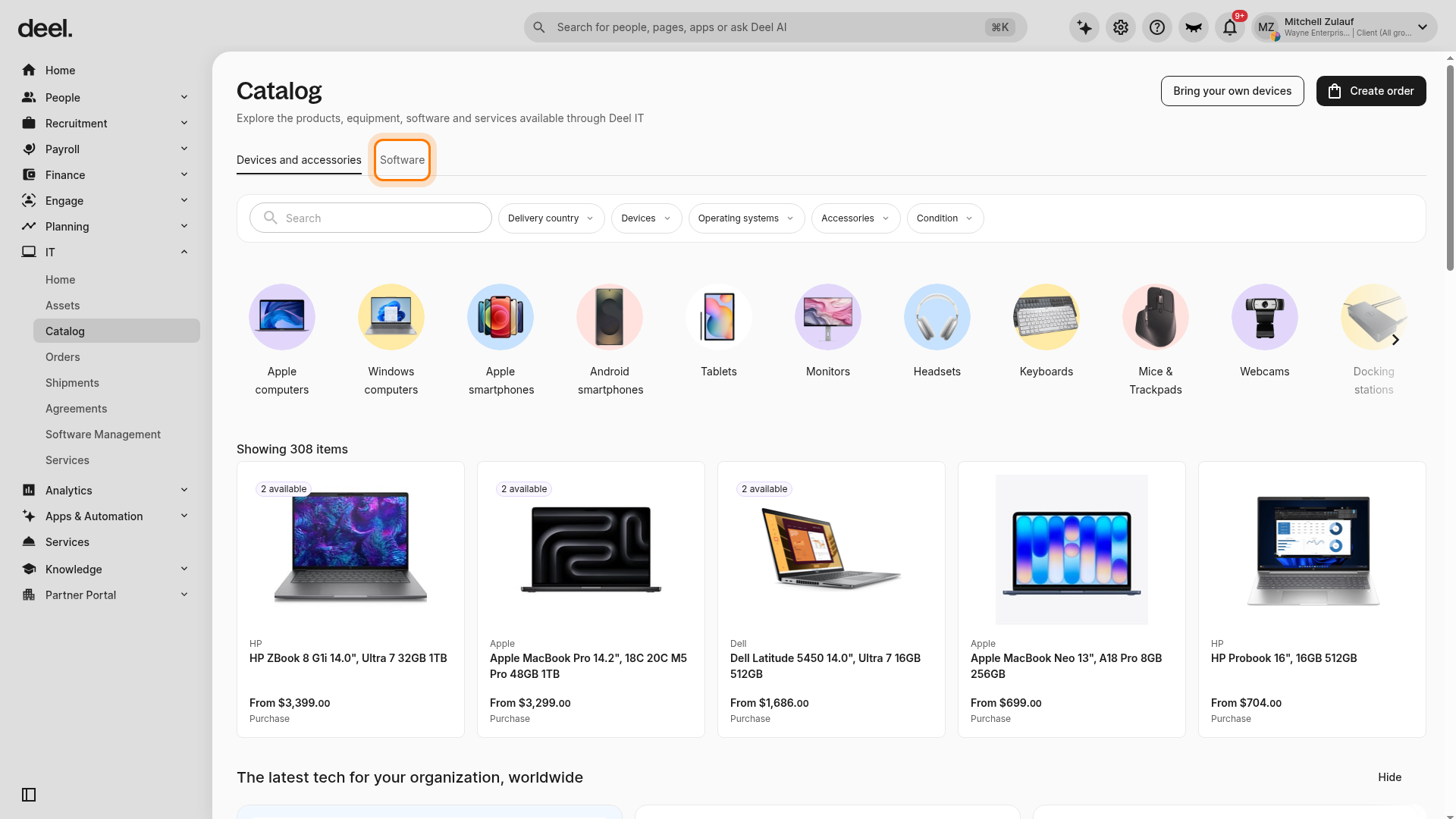Open the Apple MacBook Neo 13" product image
Image resolution: width=1456 pixels, height=819 pixels.
click(1072, 550)
